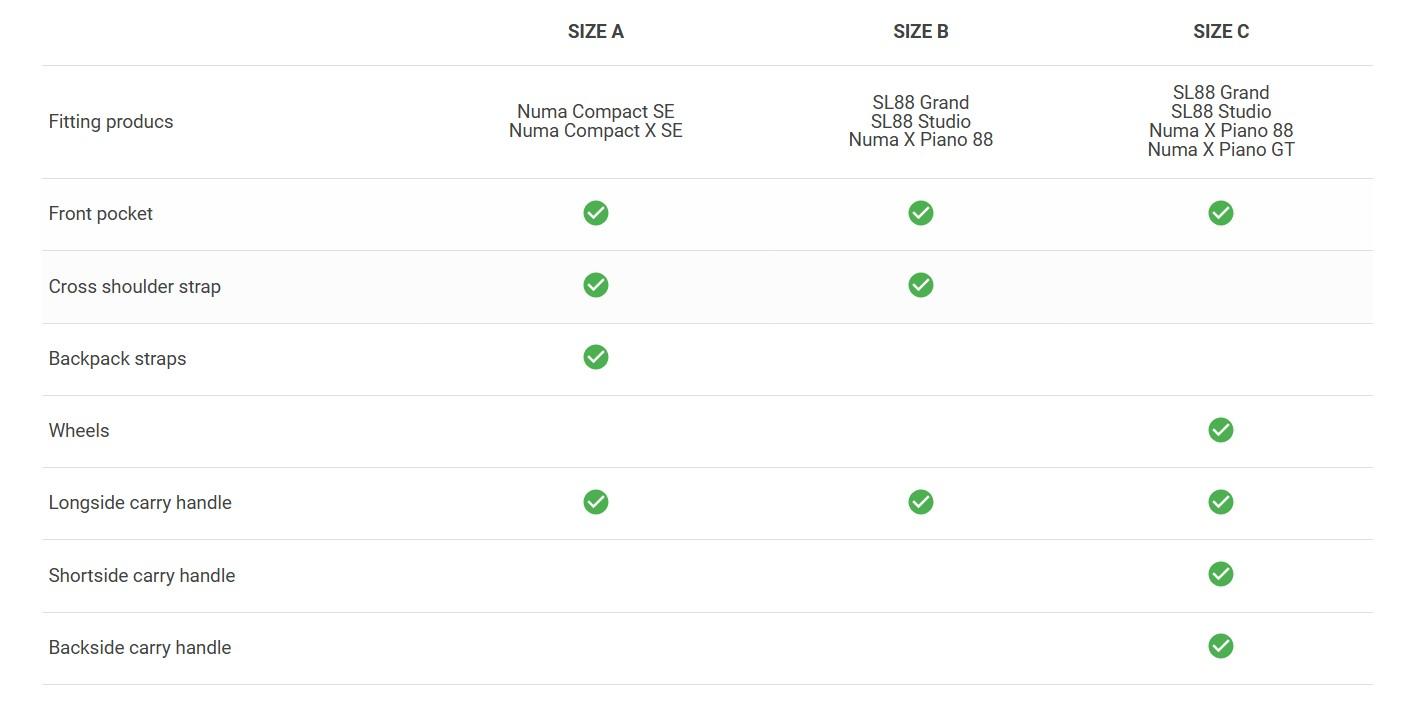Click the Wheels row label
This screenshot has width=1422, height=726.
[79, 431]
